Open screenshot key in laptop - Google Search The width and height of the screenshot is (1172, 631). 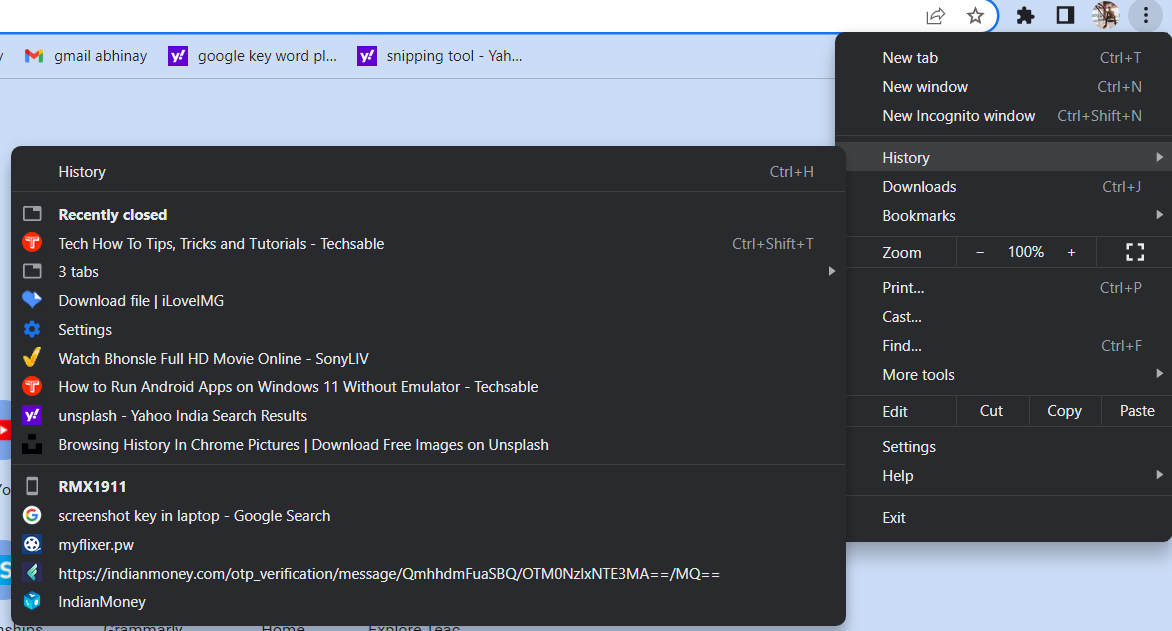(428, 516)
